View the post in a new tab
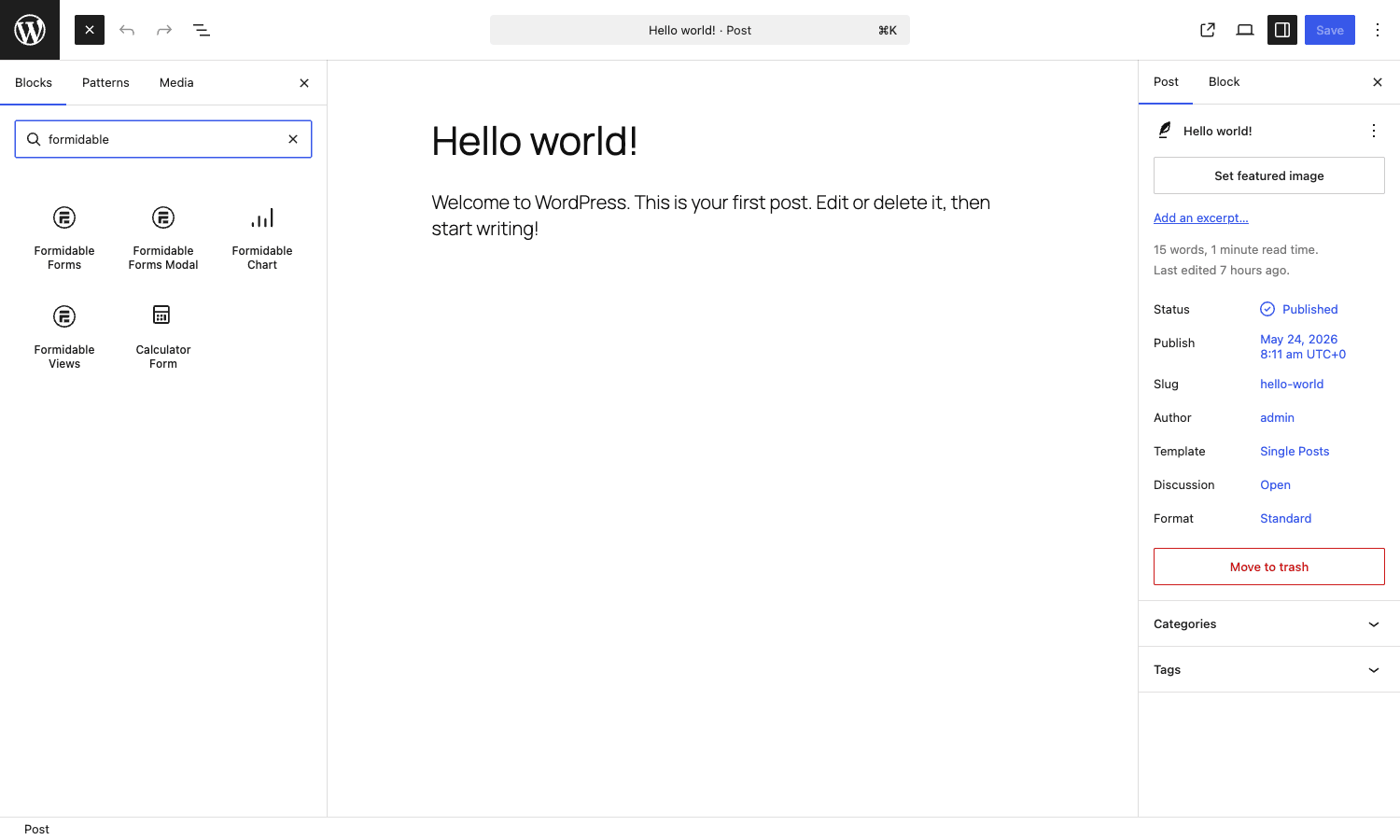The image size is (1400, 840). [x=1208, y=30]
